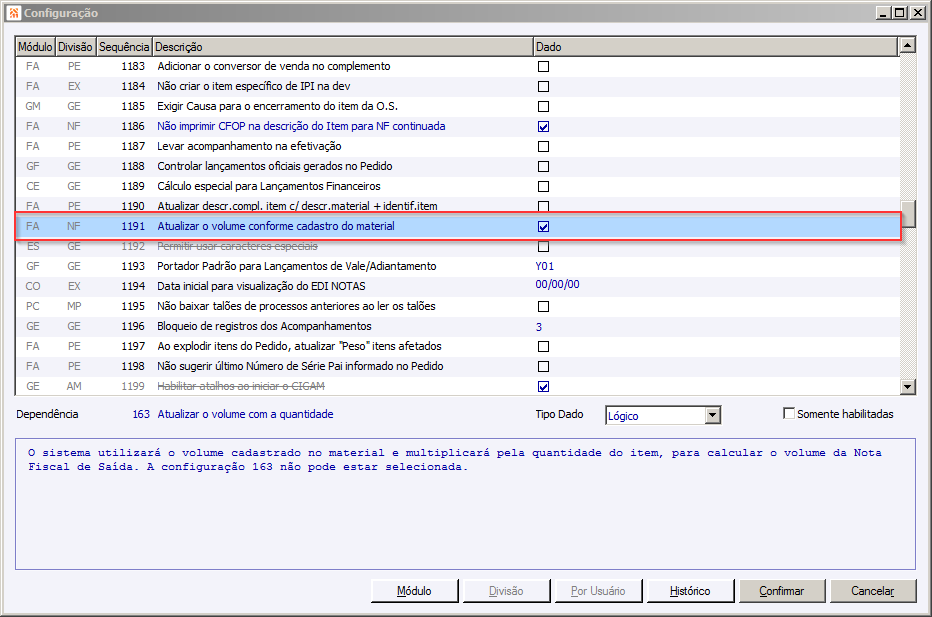
Task: Click the value 3 in row 1196
Action: pyautogui.click(x=539, y=327)
